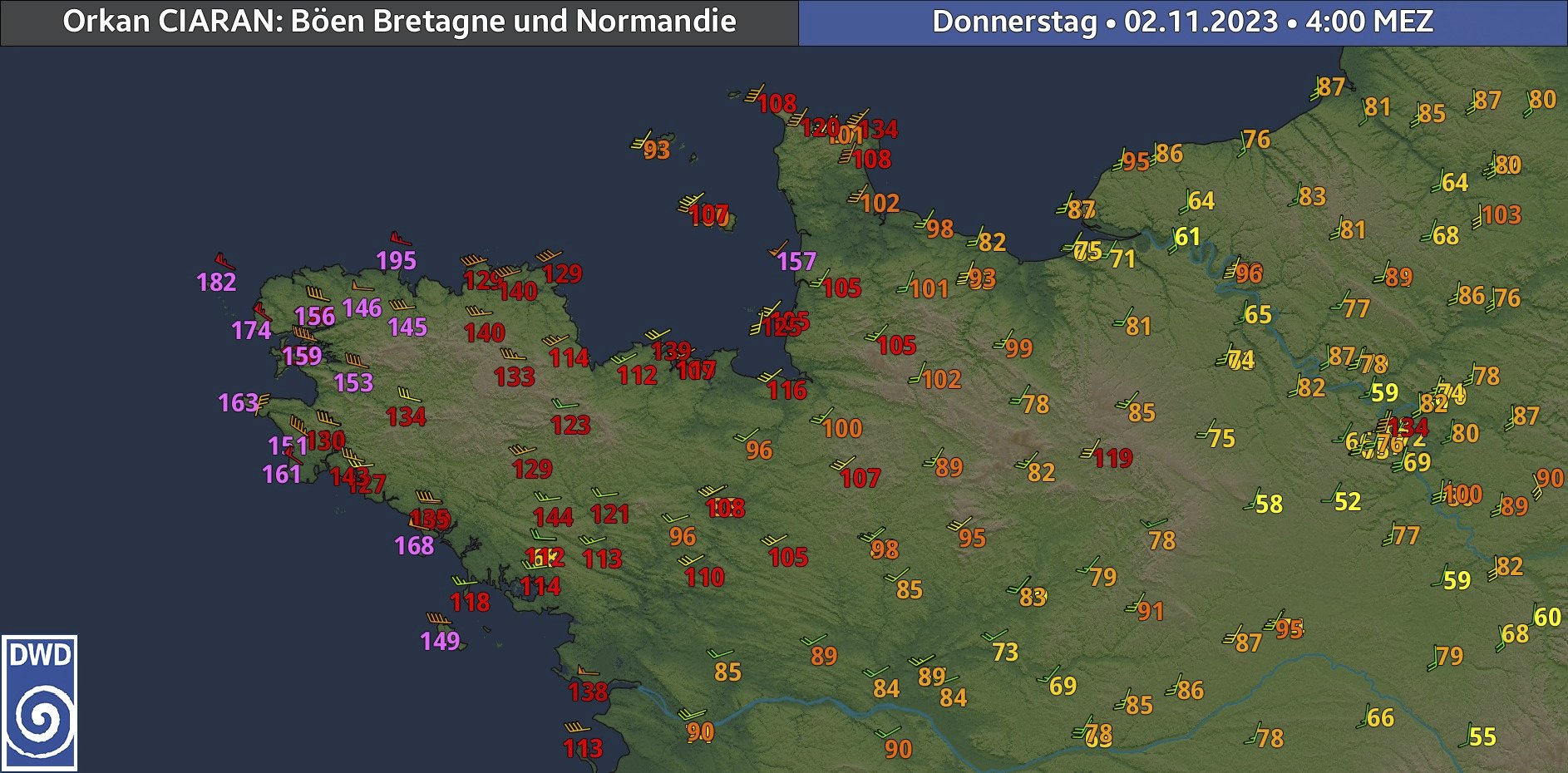This screenshot has height=773, width=1568.
Task: Select the yellow 61 gust label
Action: click(x=1187, y=238)
